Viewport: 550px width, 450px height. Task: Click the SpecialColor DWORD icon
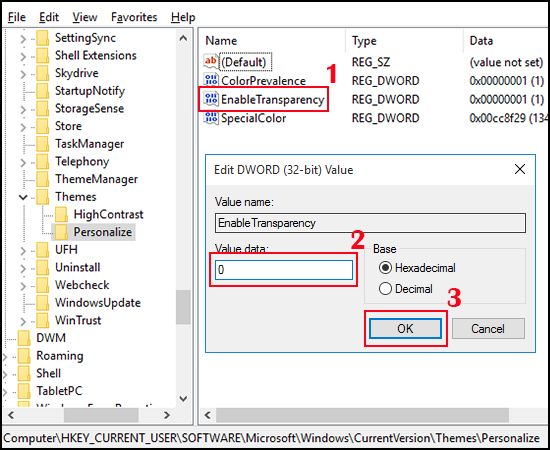pos(210,118)
